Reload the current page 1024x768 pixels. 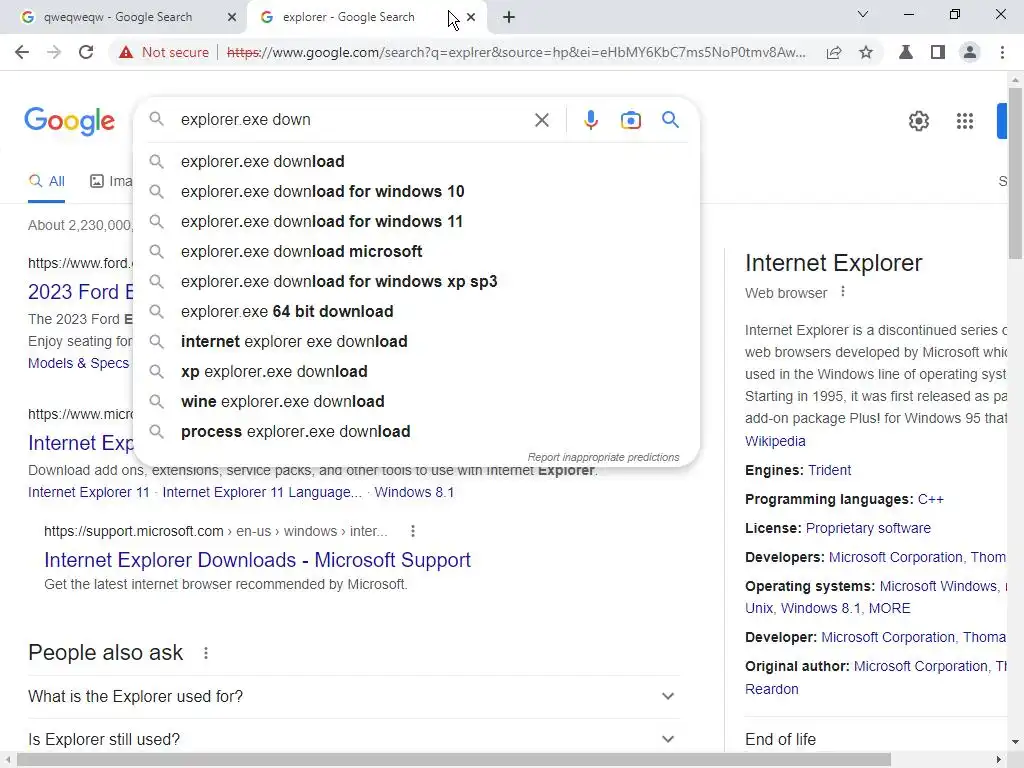click(86, 52)
